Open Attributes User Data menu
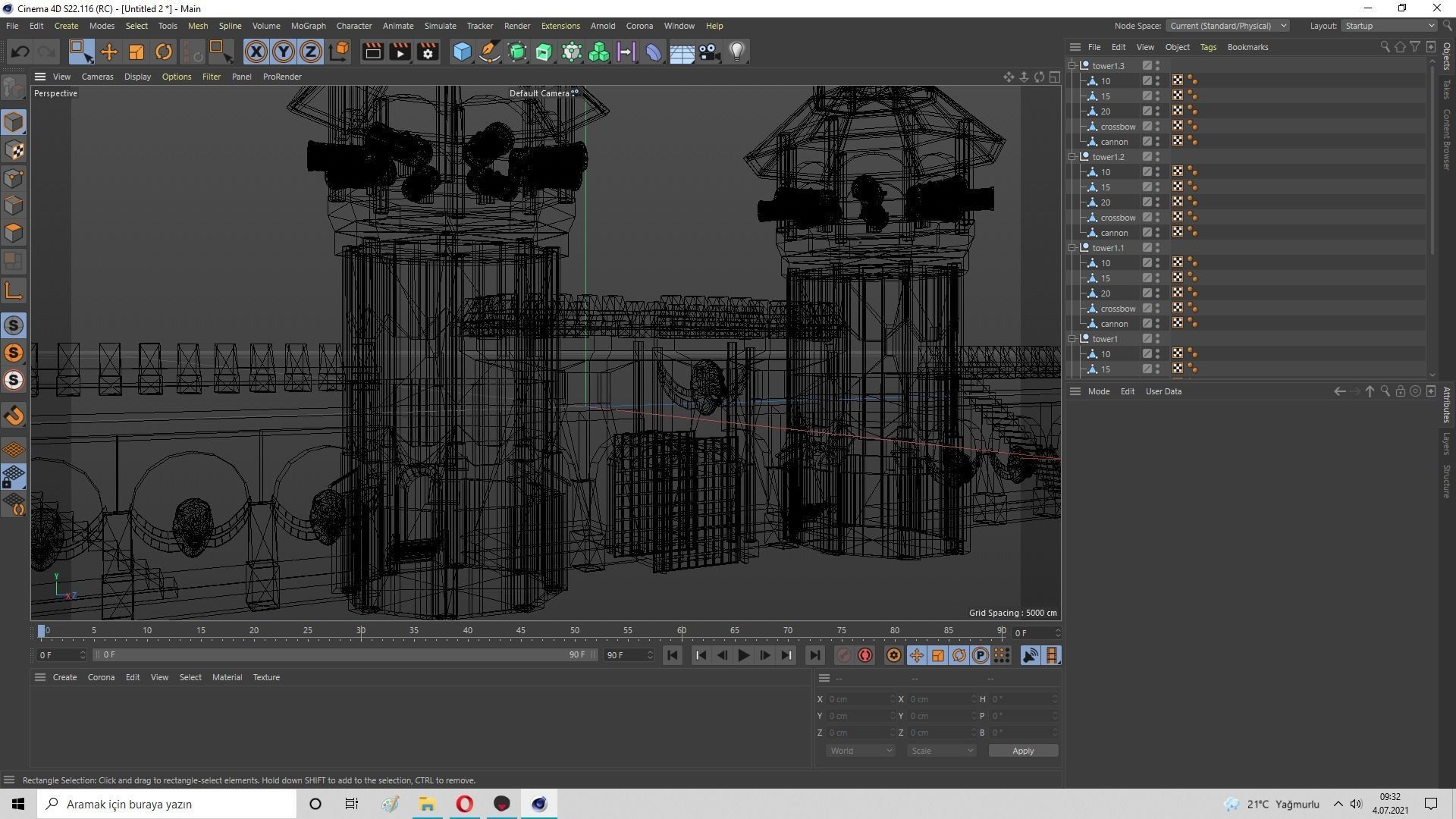The image size is (1456, 819). click(1163, 391)
